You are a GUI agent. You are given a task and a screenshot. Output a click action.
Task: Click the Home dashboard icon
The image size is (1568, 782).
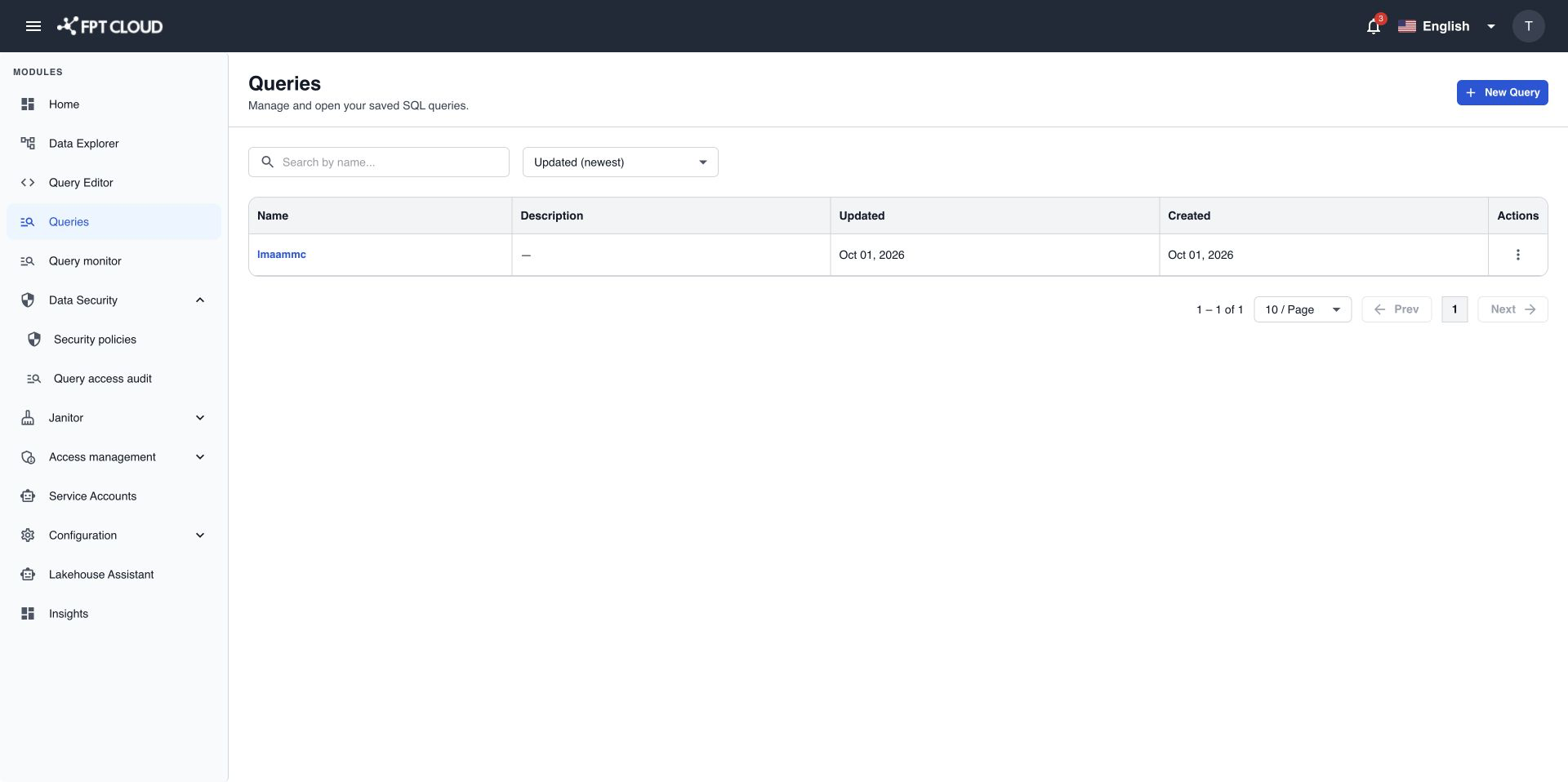point(28,104)
